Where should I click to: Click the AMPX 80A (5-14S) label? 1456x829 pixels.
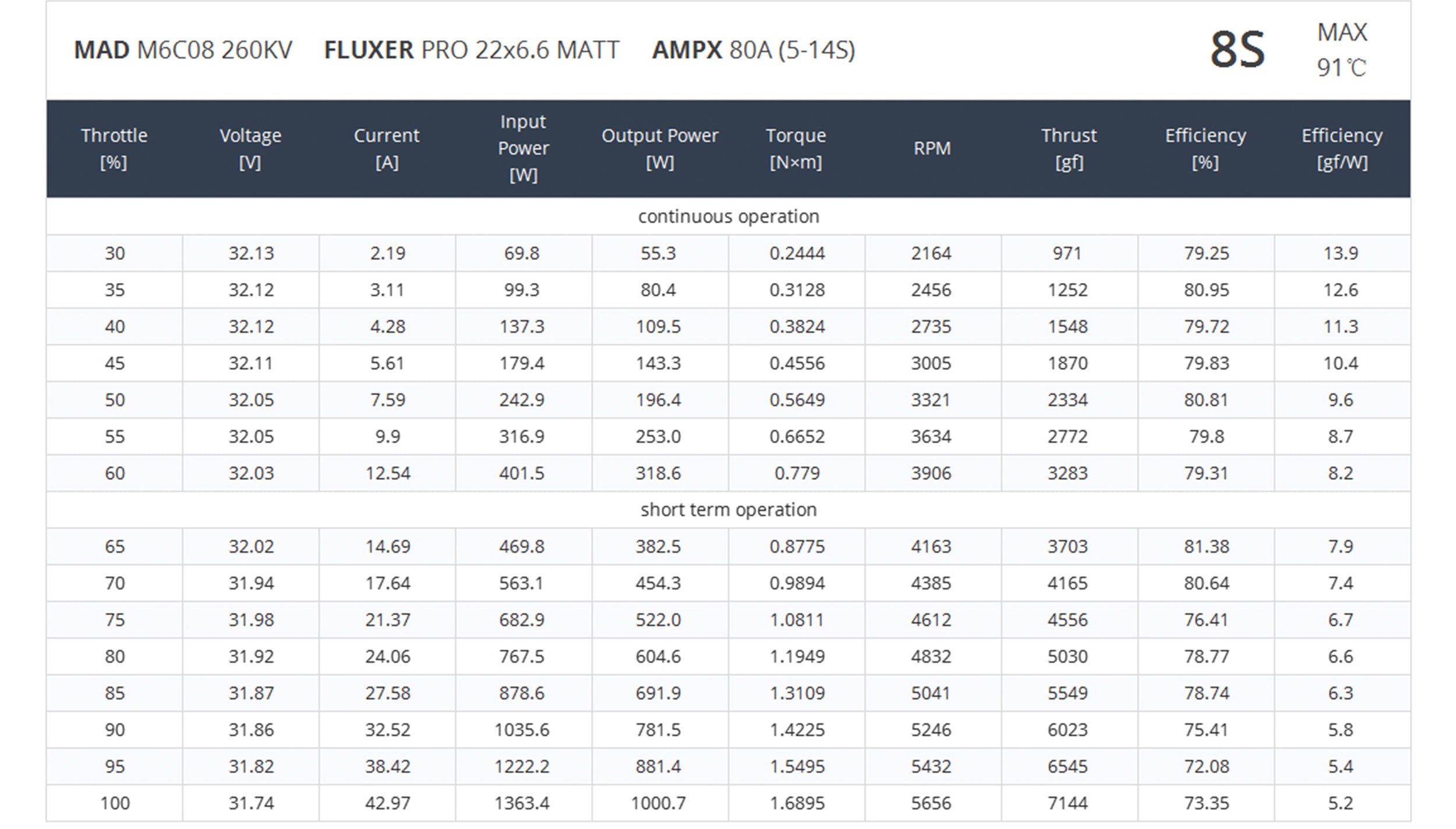(x=753, y=50)
